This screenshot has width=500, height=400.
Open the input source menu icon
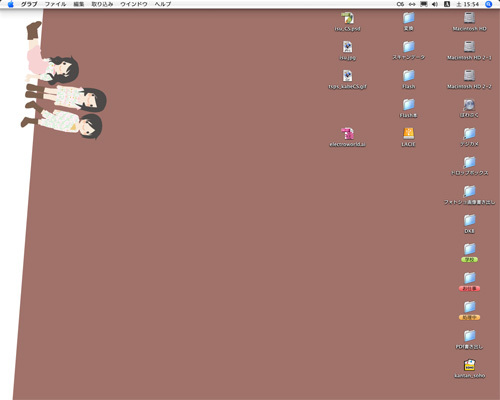(447, 4)
